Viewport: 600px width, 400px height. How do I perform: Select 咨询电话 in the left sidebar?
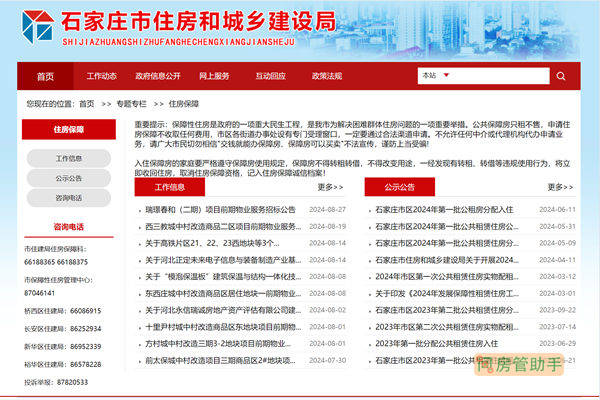(x=69, y=198)
